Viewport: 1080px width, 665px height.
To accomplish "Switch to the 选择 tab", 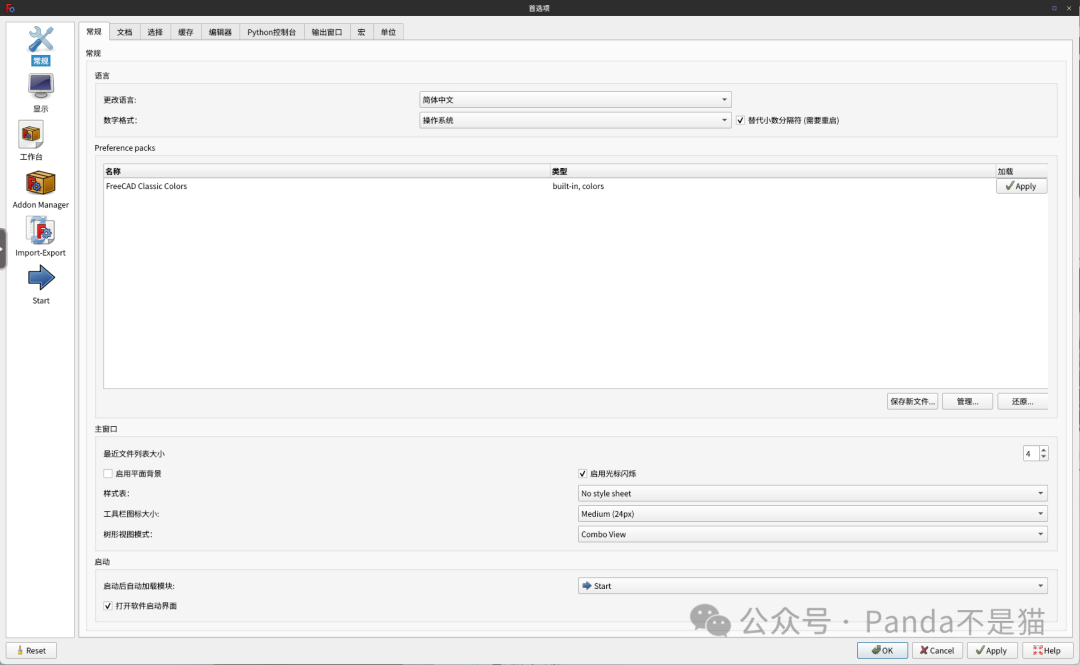I will tap(155, 32).
